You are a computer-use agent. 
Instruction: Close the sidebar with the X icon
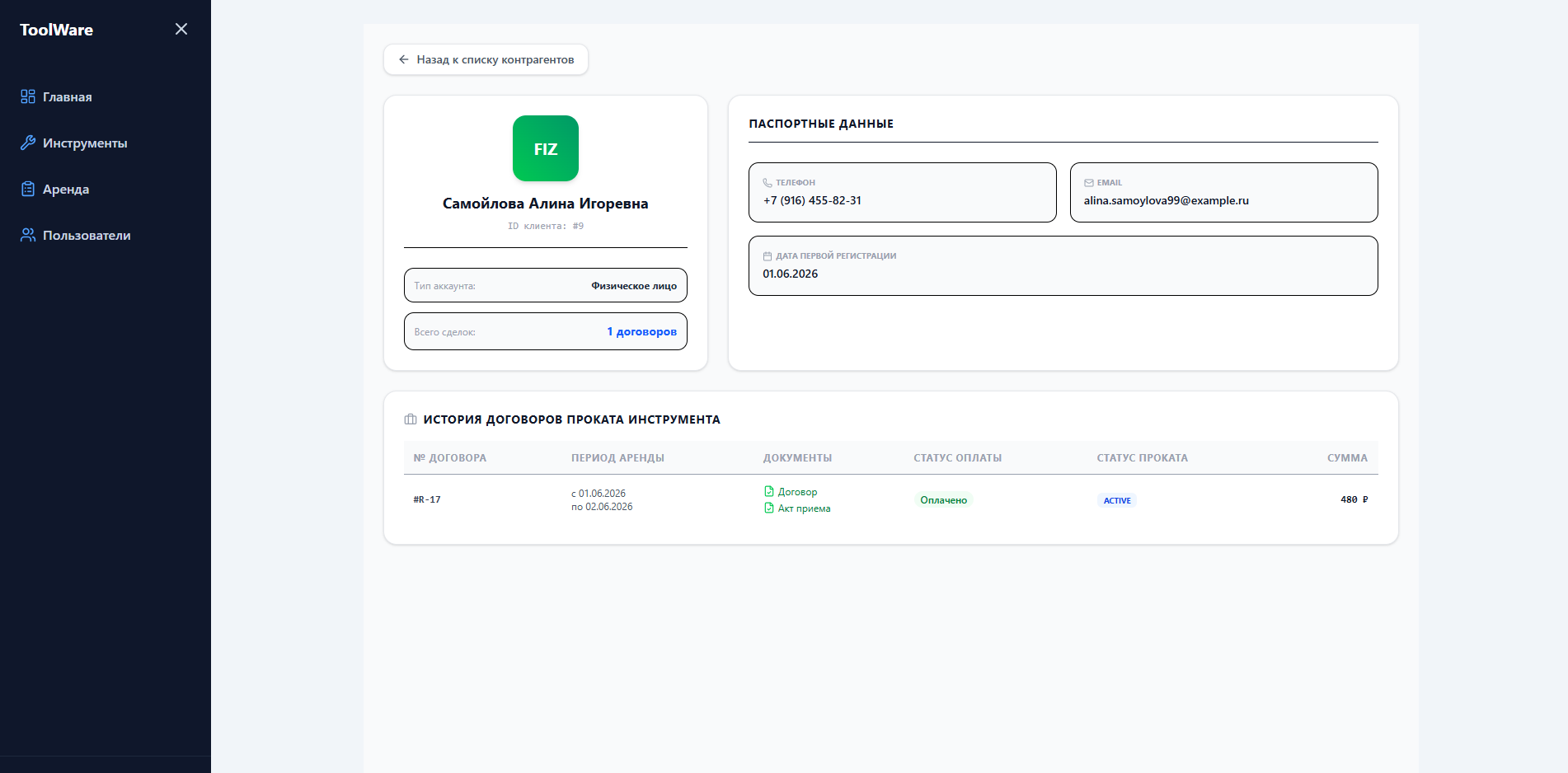click(x=181, y=29)
